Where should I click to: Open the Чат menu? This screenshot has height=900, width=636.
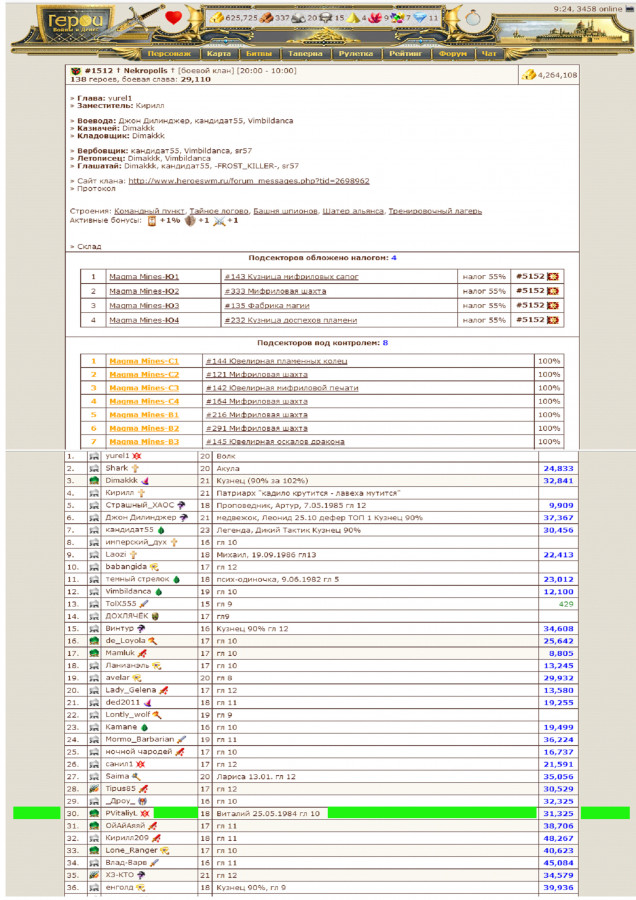[x=488, y=53]
